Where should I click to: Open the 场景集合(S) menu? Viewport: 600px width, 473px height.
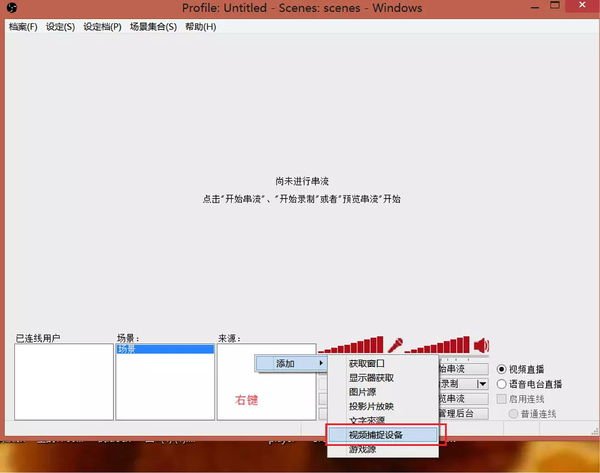click(153, 27)
